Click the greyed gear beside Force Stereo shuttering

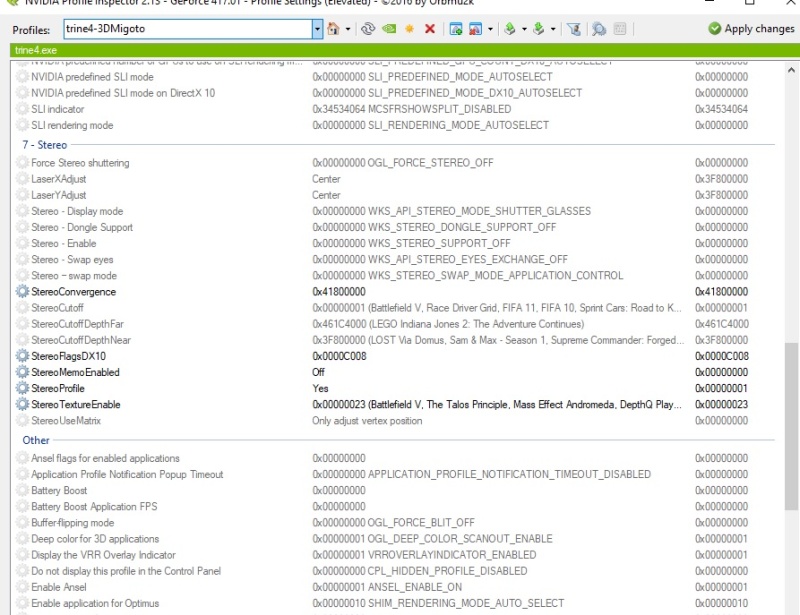[22, 162]
